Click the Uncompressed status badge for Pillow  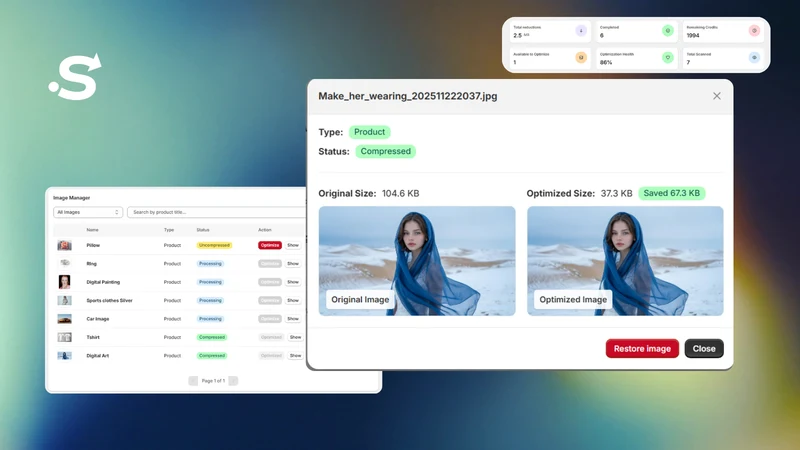pos(214,245)
